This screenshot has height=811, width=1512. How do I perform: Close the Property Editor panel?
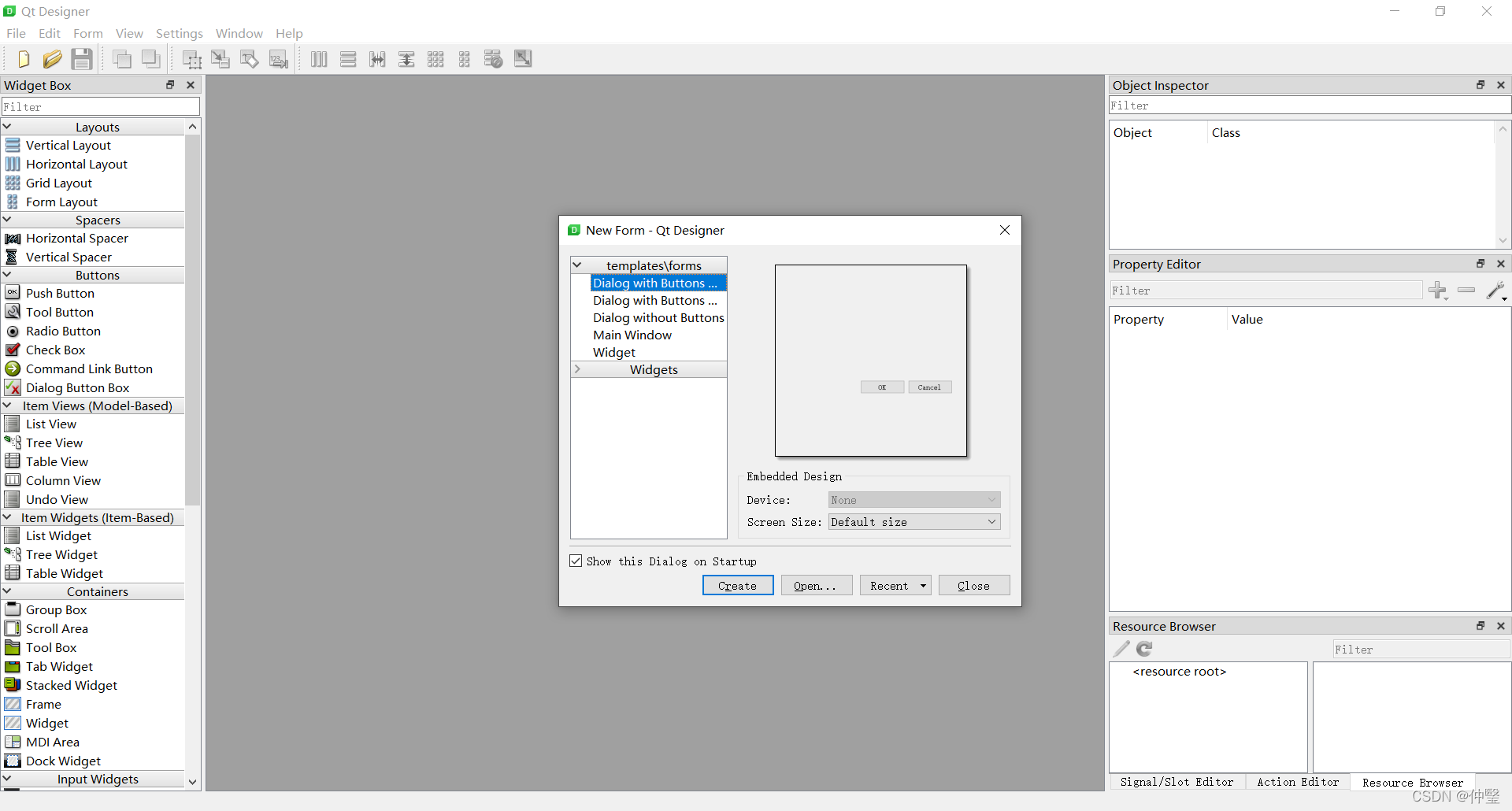pyautogui.click(x=1501, y=264)
